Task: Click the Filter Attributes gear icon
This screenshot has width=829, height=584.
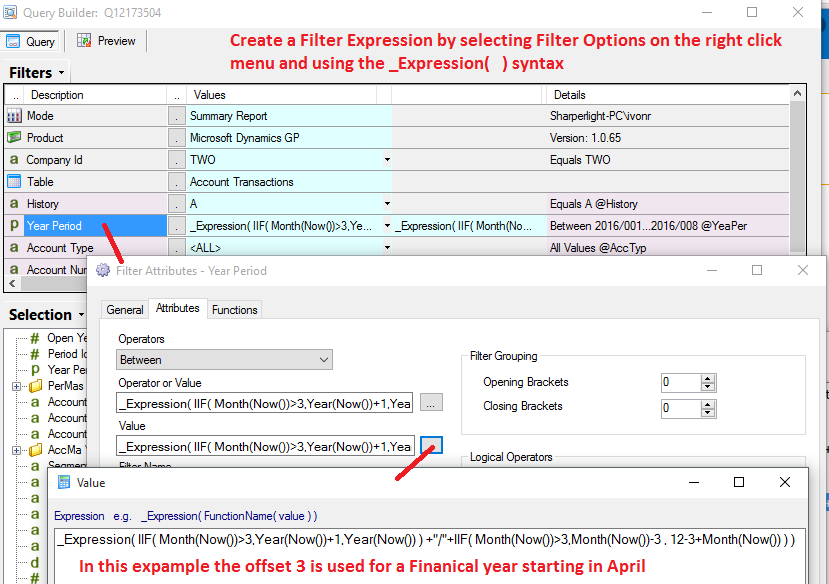Action: tap(103, 270)
